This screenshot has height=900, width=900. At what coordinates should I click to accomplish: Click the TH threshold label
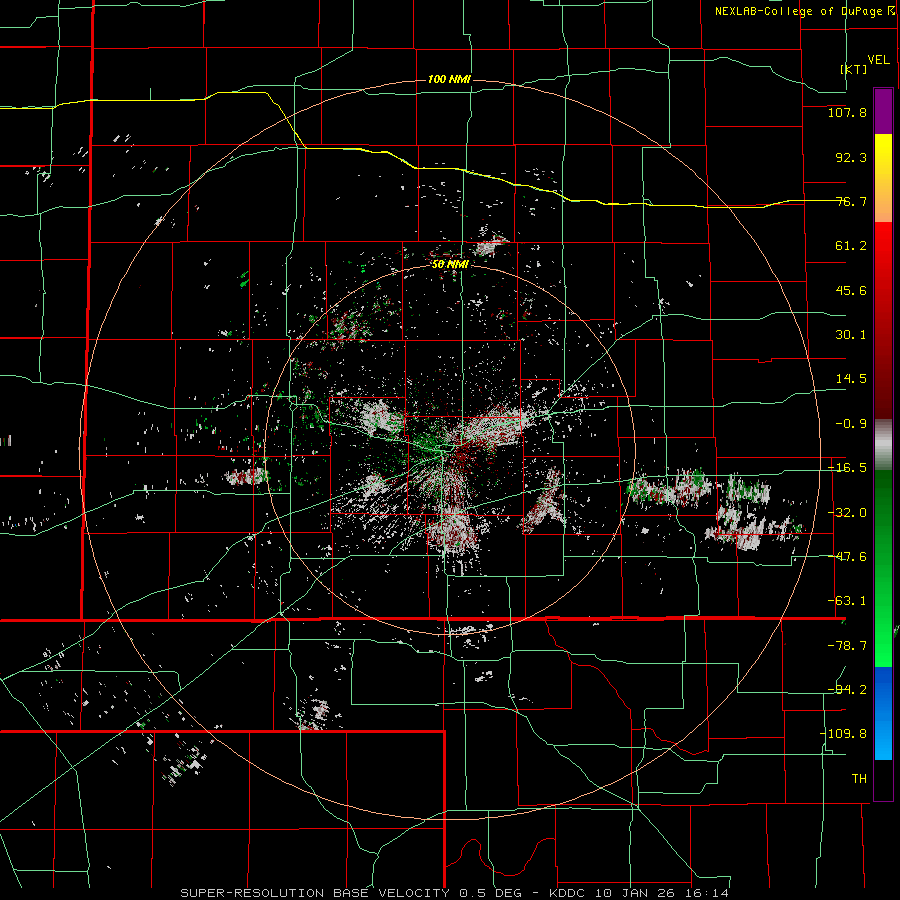coord(859,778)
